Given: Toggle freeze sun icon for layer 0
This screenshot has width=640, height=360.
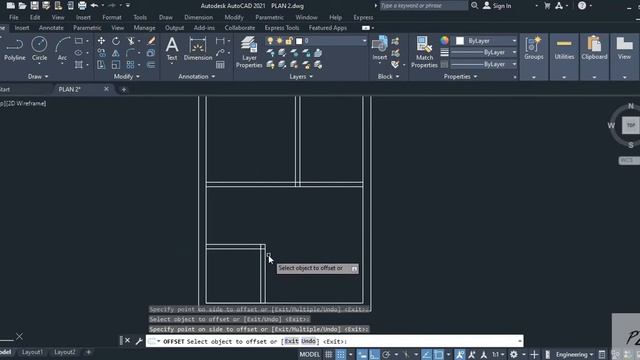Looking at the screenshot, I should (280, 41).
